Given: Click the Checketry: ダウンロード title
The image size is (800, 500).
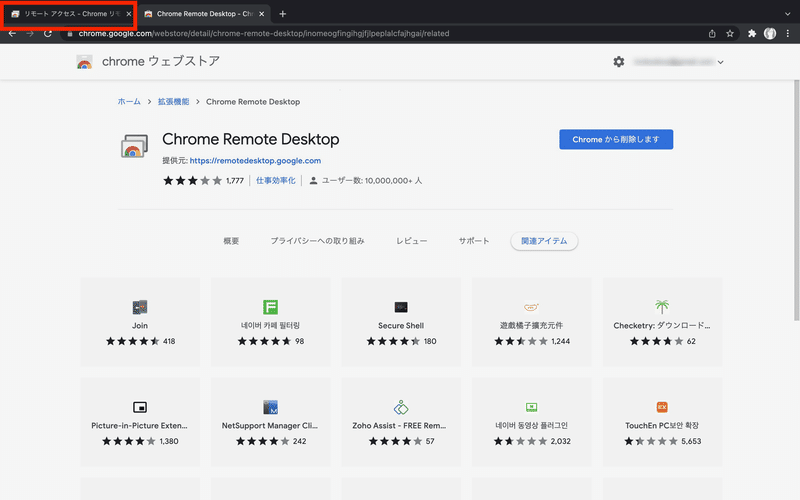Looking at the screenshot, I should pyautogui.click(x=662, y=326).
